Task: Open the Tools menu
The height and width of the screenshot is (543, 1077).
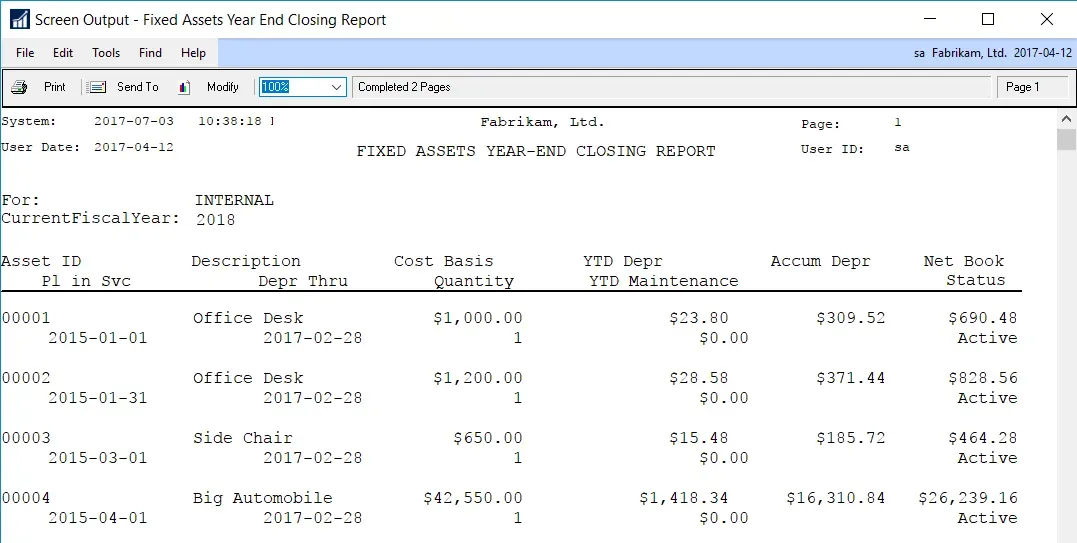Action: pos(106,53)
